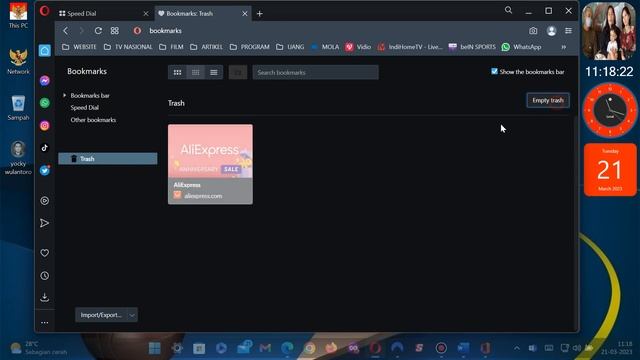Open UANG bookmarks folder

(x=290, y=47)
